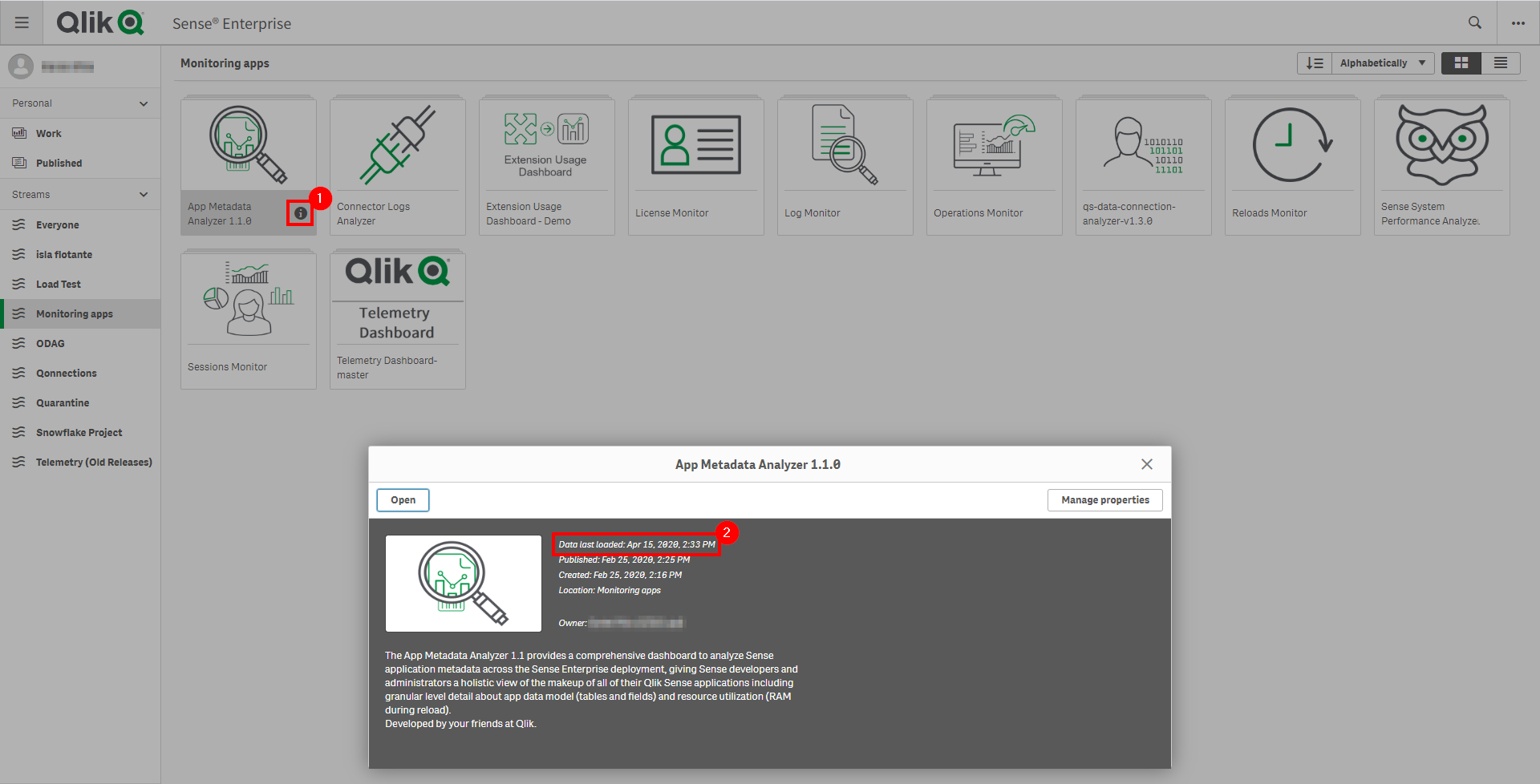This screenshot has height=784, width=1540.
Task: Select the Qonnections stream
Action: pos(80,374)
